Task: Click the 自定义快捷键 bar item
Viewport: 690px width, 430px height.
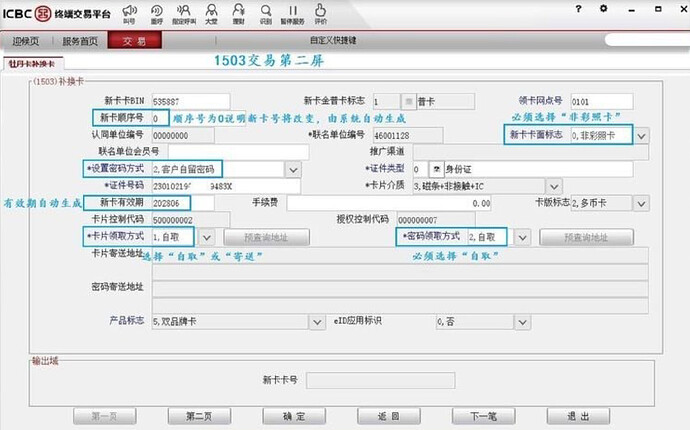Action: (333, 40)
